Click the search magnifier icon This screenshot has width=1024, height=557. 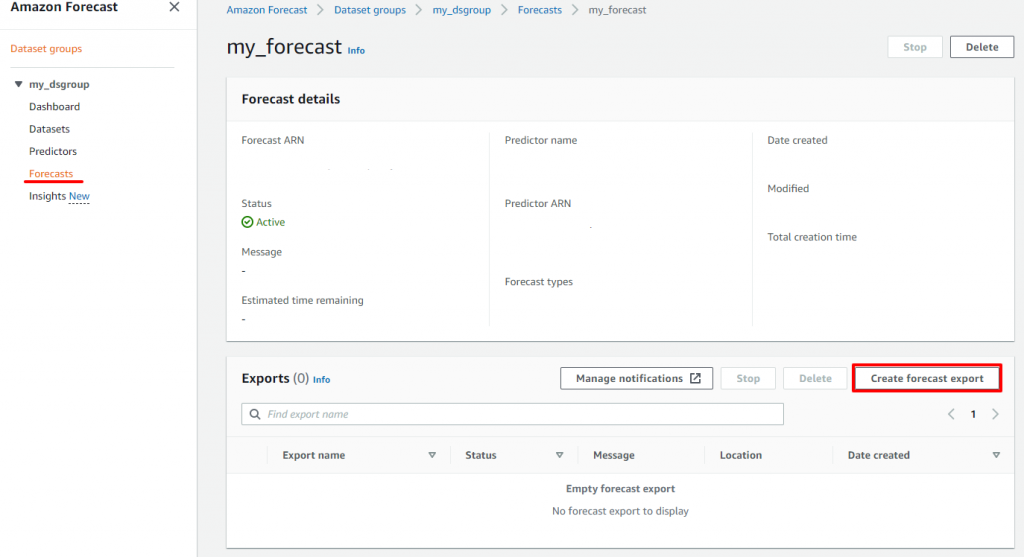click(255, 414)
